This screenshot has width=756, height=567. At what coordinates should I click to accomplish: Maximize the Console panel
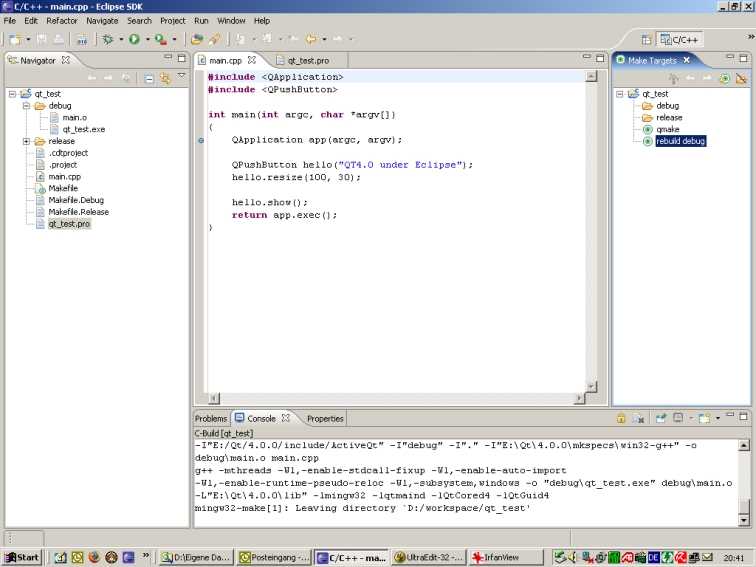tap(743, 416)
